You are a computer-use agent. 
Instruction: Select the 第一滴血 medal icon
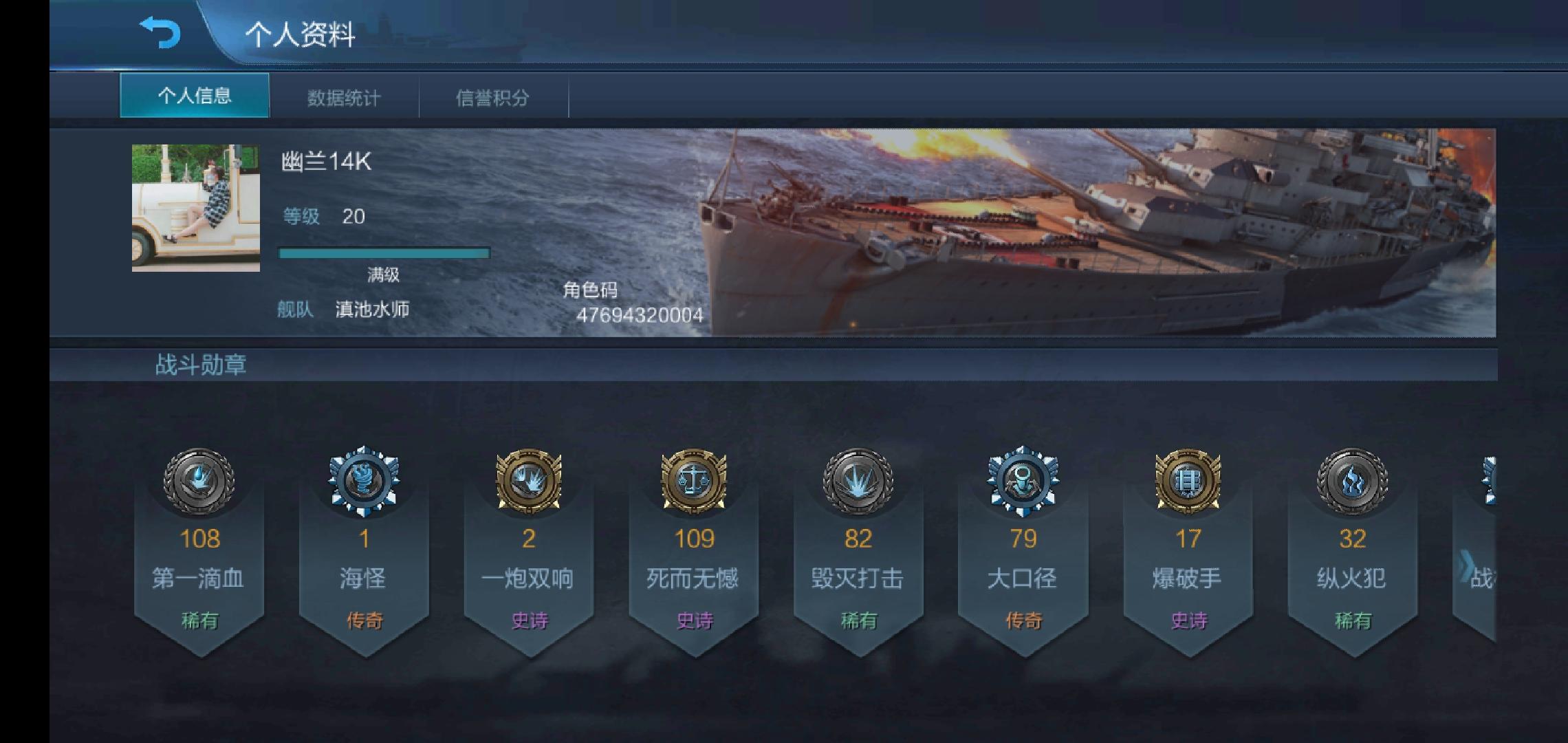pyautogui.click(x=199, y=480)
